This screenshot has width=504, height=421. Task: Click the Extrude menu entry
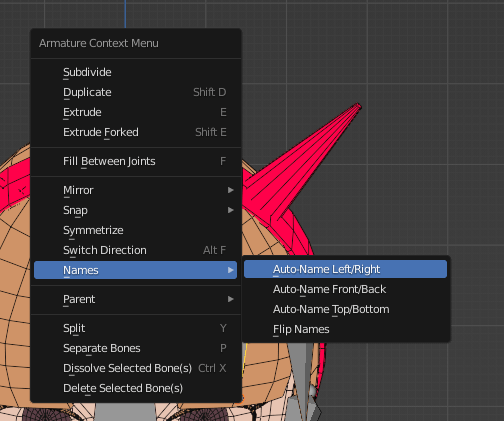pyautogui.click(x=135, y=112)
